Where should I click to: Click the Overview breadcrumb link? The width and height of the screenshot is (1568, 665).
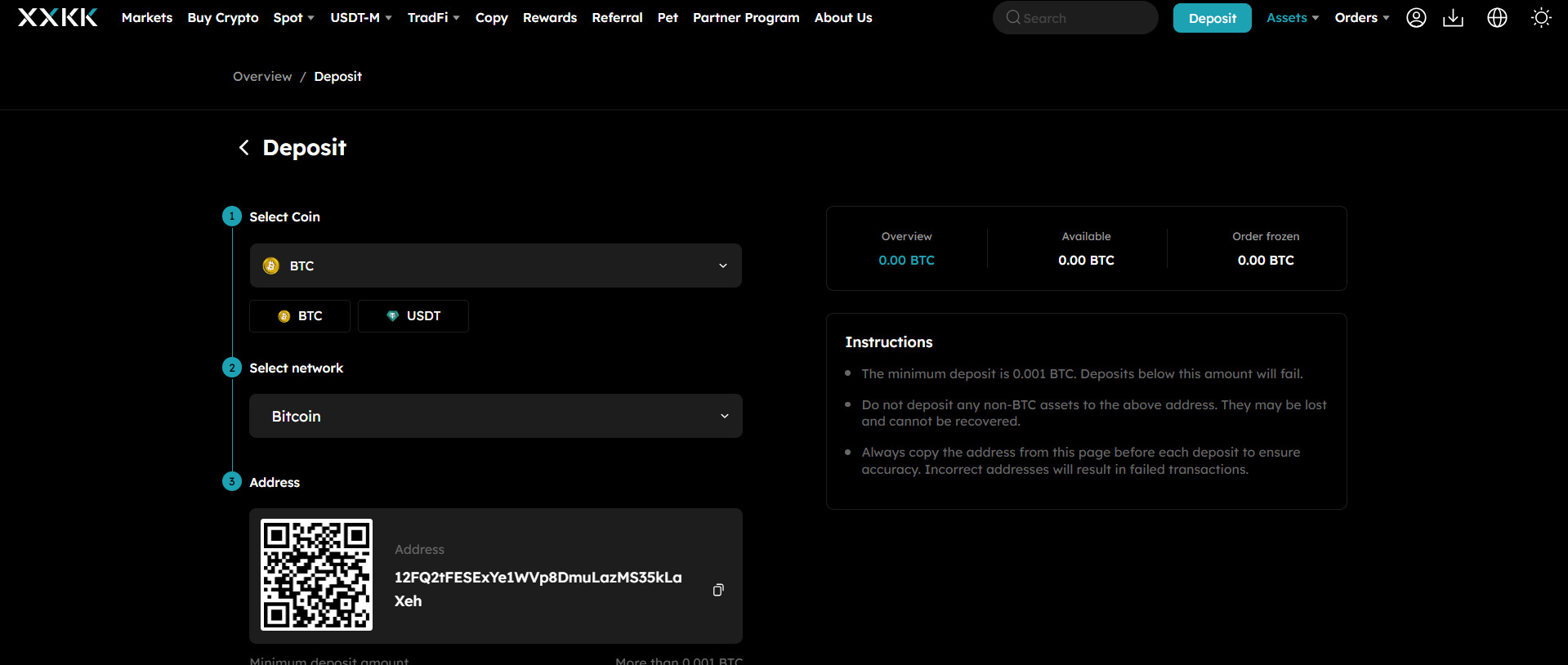pyautogui.click(x=262, y=76)
